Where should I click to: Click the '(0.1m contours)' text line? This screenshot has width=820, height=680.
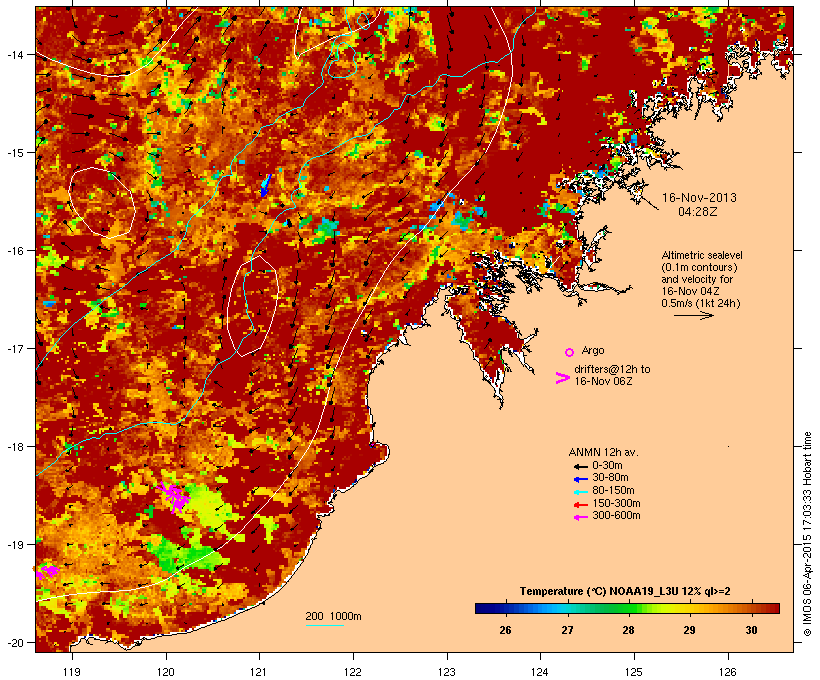coord(699,267)
